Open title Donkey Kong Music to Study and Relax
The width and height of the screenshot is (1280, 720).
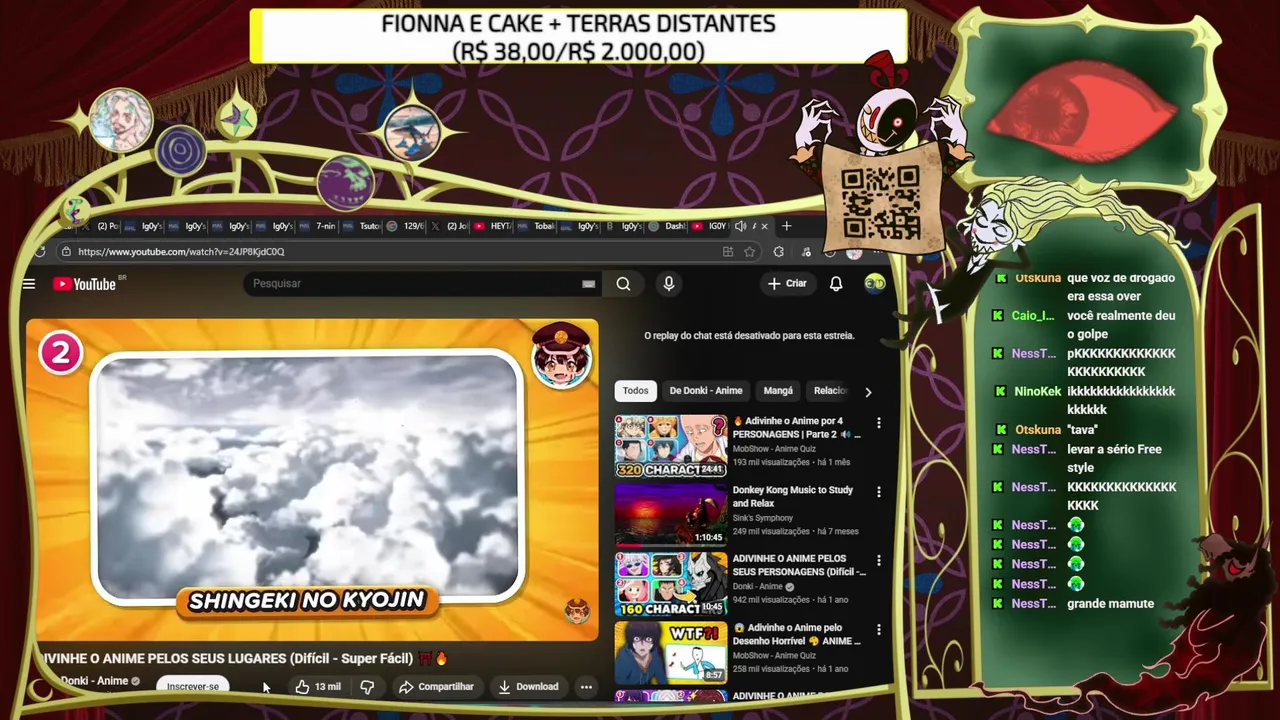[793, 497]
